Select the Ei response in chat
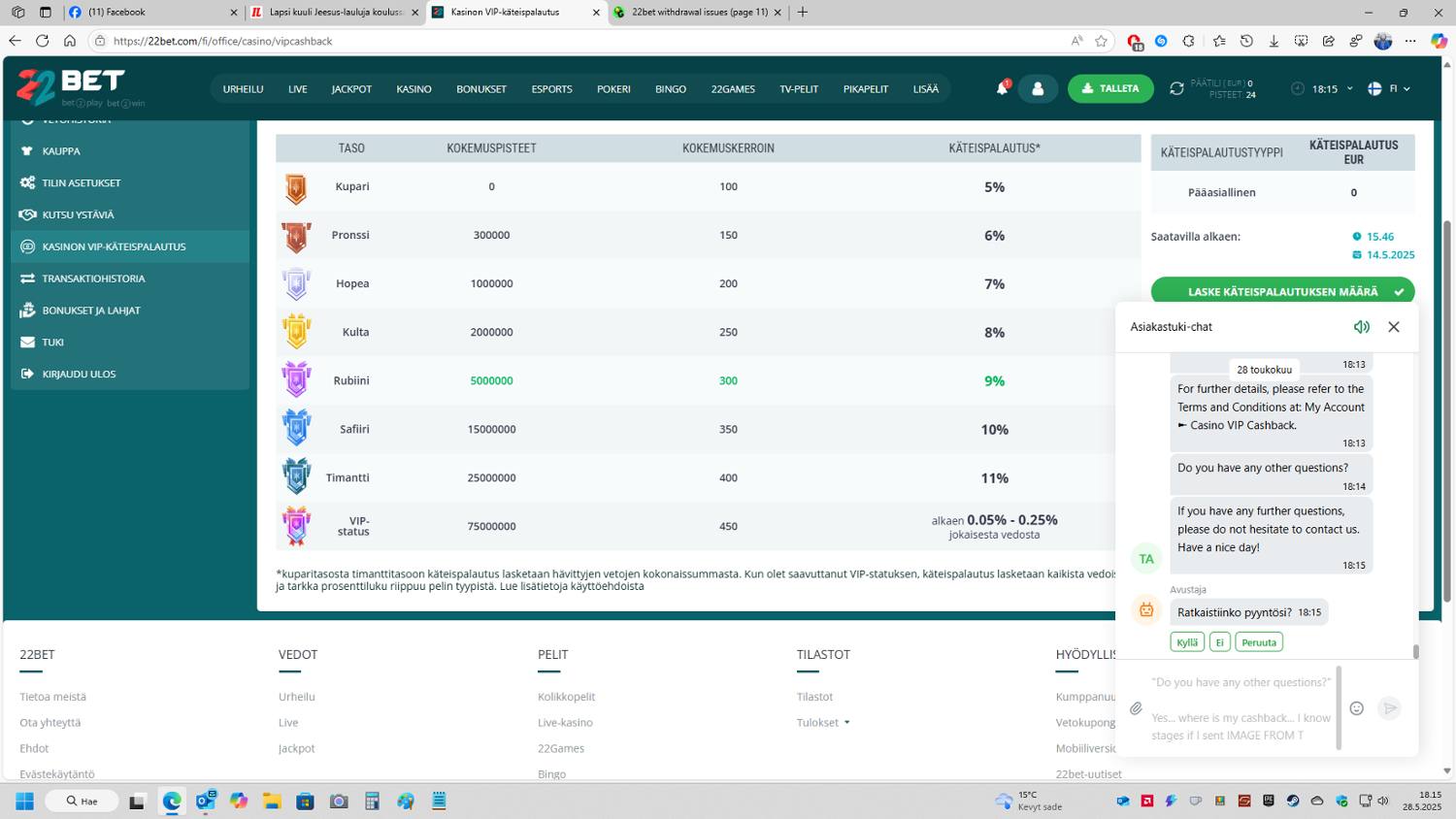This screenshot has height=819, width=1456. [x=1220, y=642]
